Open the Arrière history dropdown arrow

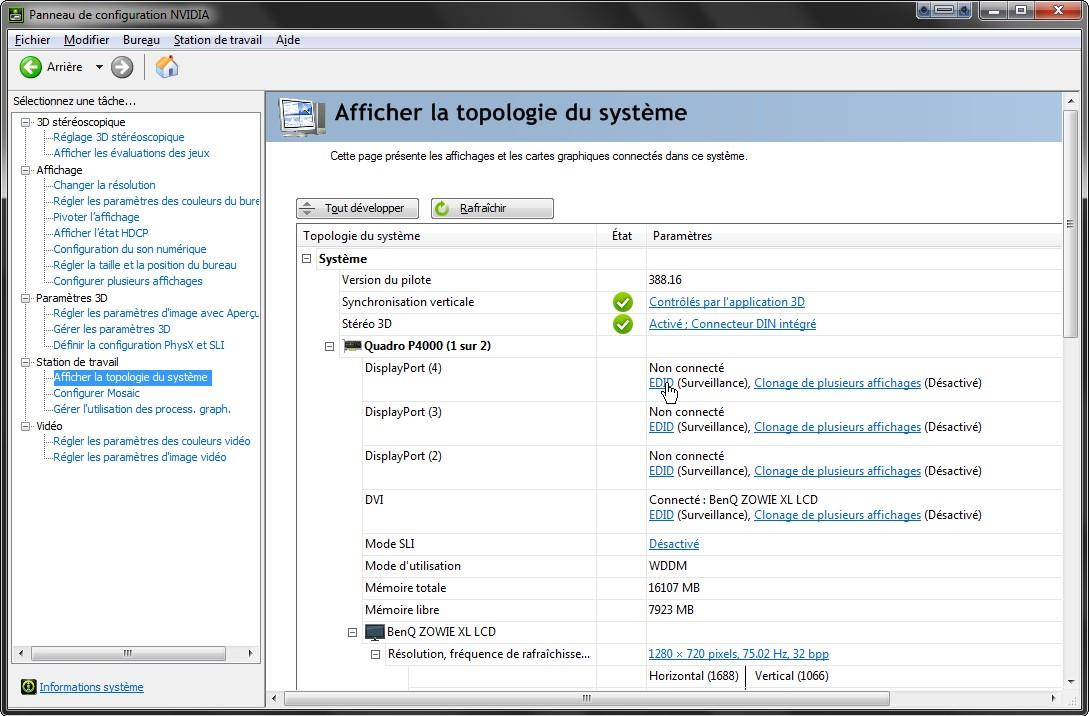99,67
